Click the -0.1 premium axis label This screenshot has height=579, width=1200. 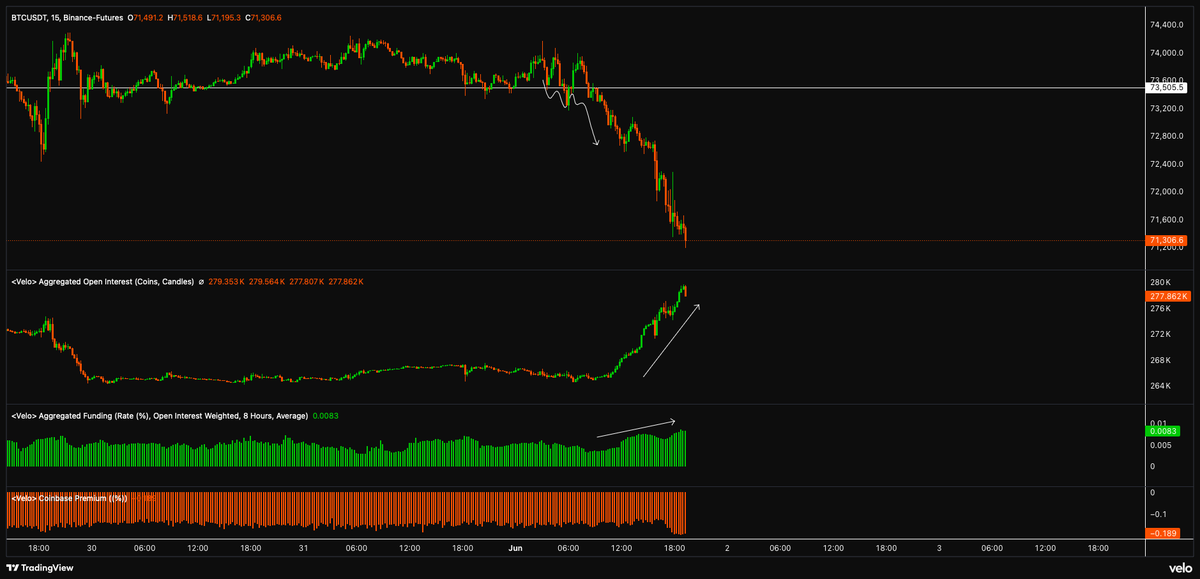point(1159,513)
